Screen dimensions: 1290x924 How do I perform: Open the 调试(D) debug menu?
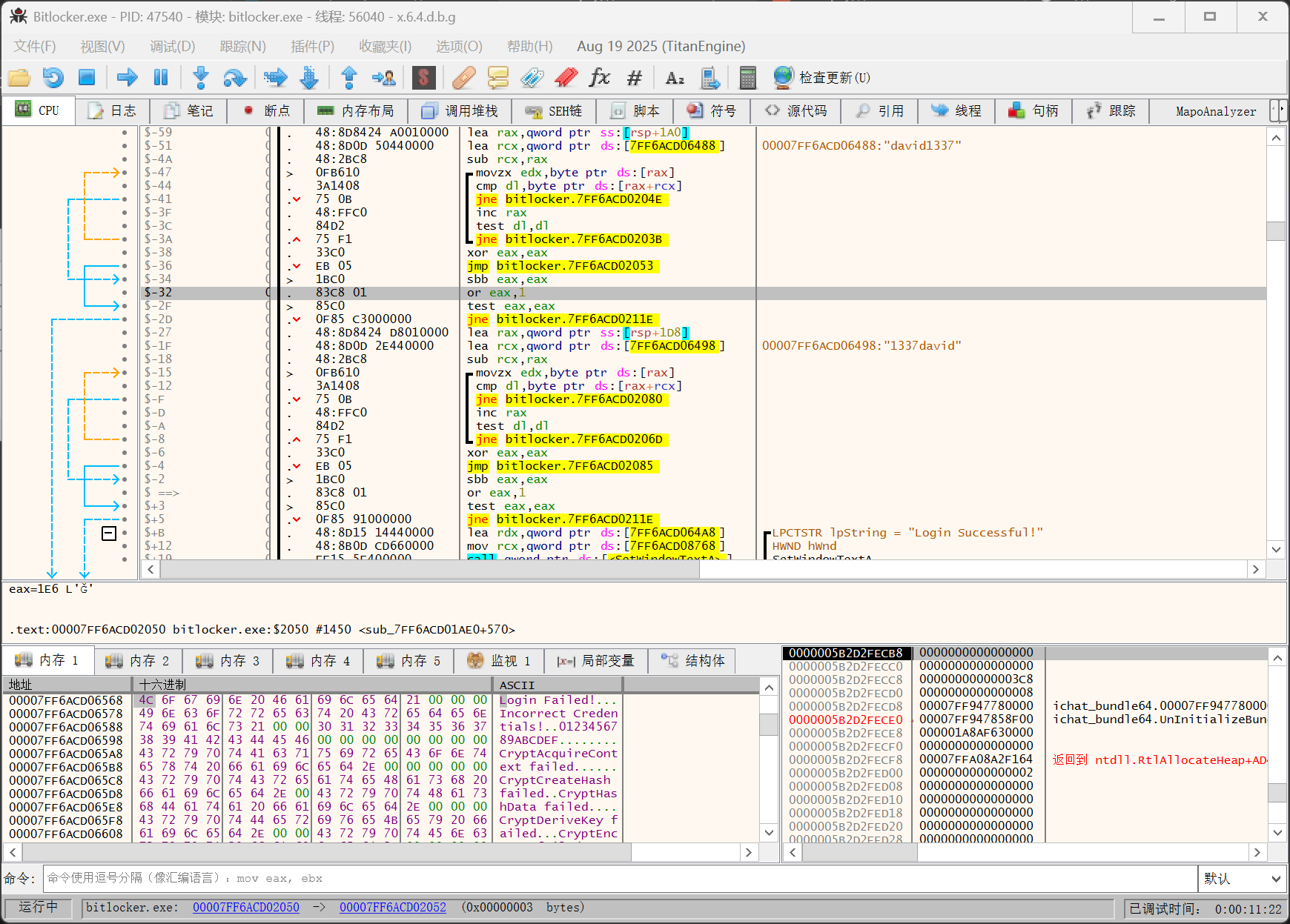click(x=172, y=47)
